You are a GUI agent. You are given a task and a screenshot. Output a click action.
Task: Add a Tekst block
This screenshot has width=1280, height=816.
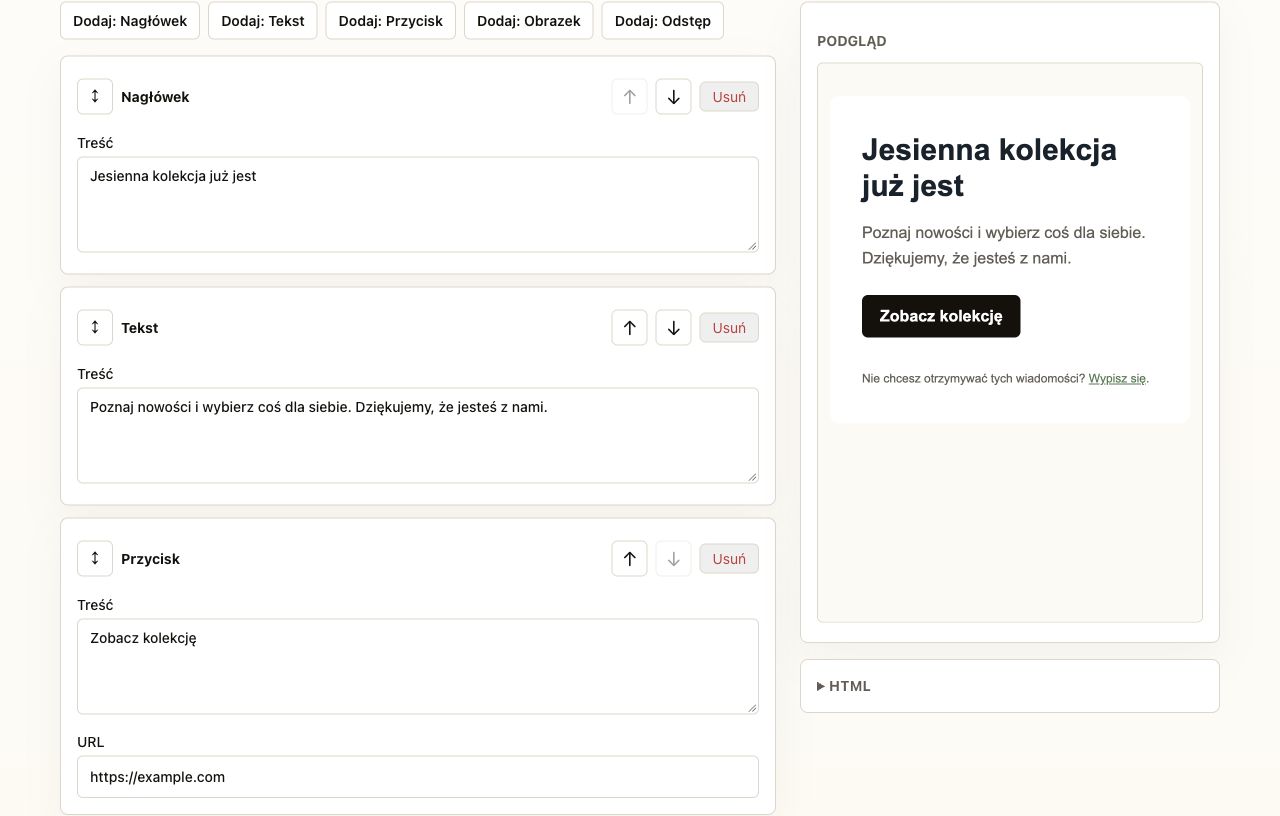[x=263, y=21]
